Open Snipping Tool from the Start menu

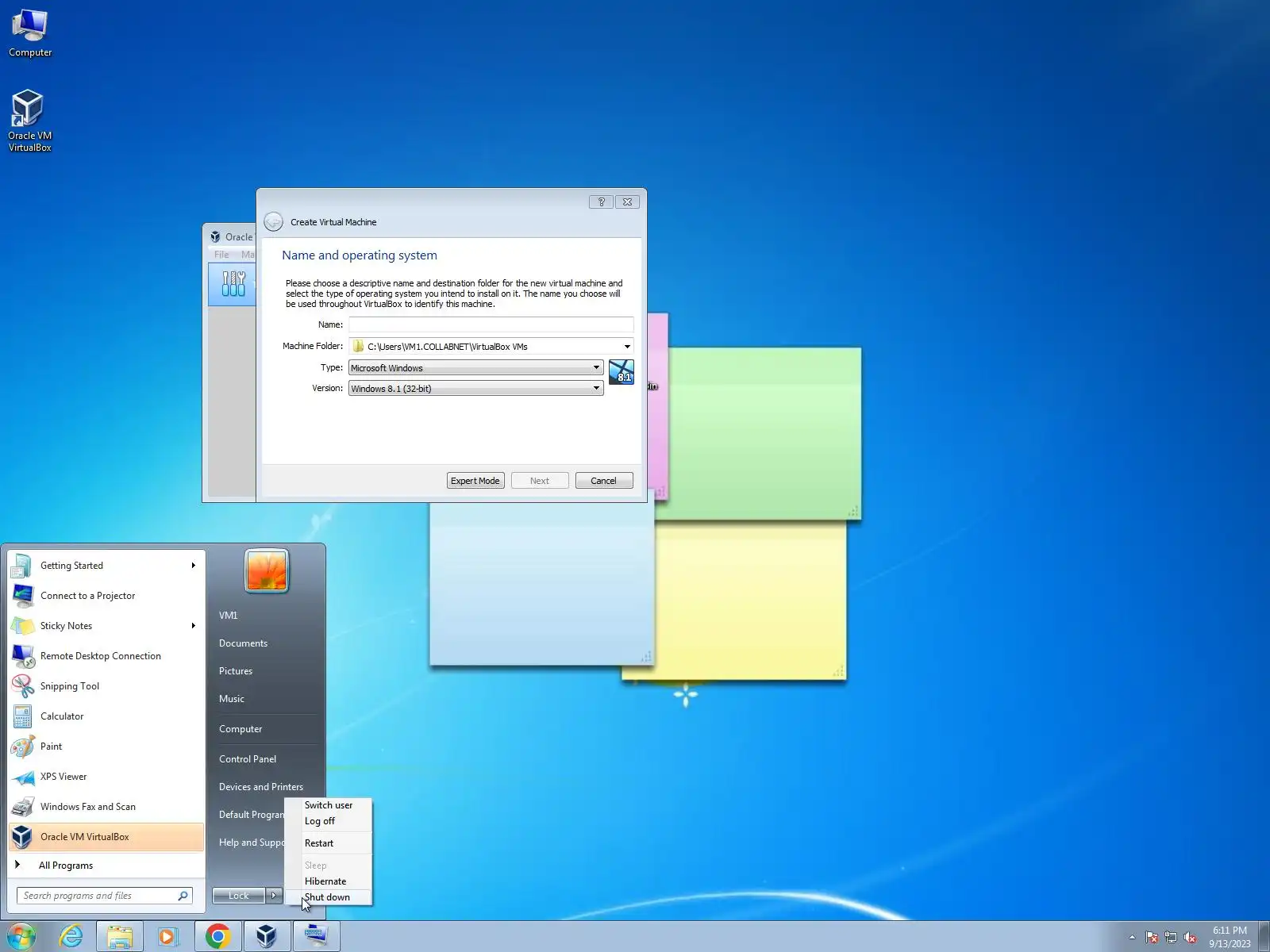tap(106, 686)
